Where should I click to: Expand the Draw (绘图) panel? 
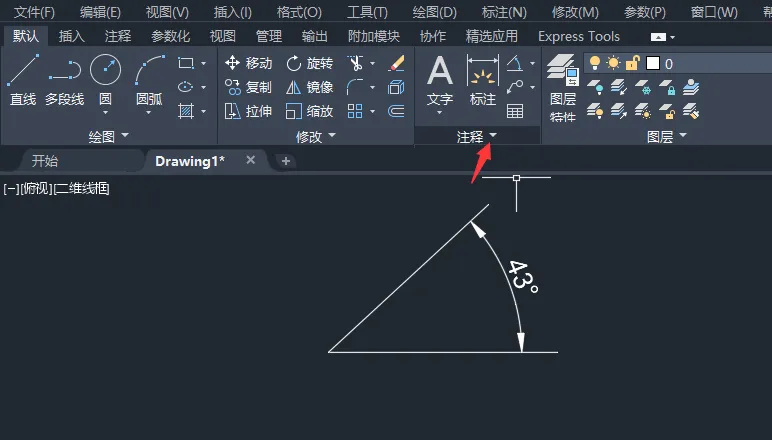(x=108, y=136)
